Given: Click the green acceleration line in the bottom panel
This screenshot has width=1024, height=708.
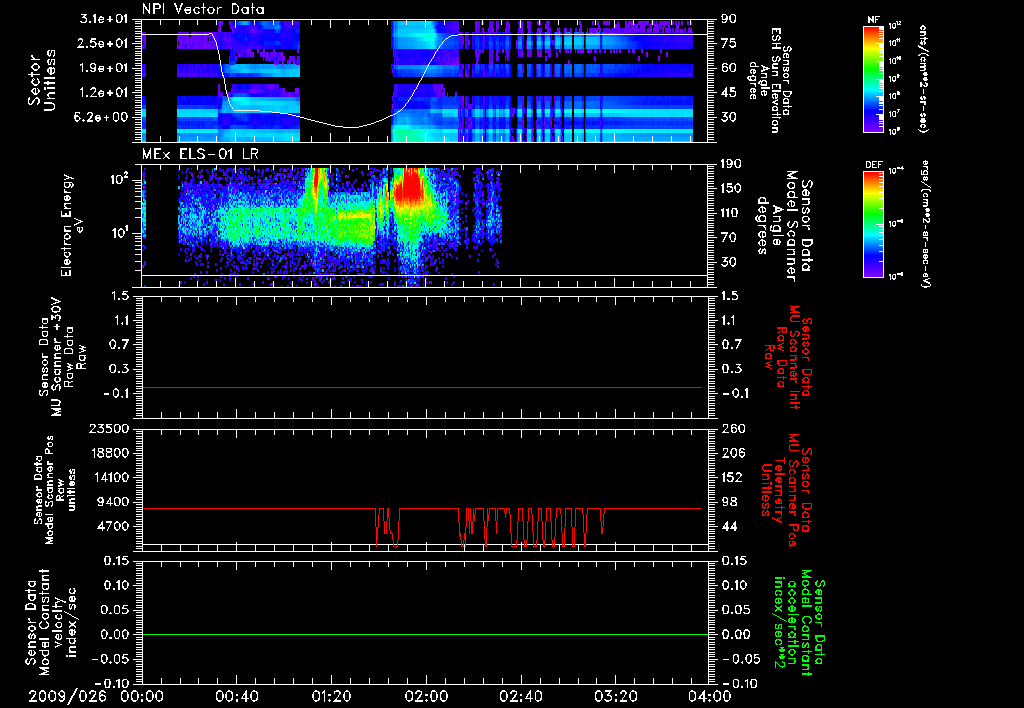Looking at the screenshot, I should [x=425, y=634].
